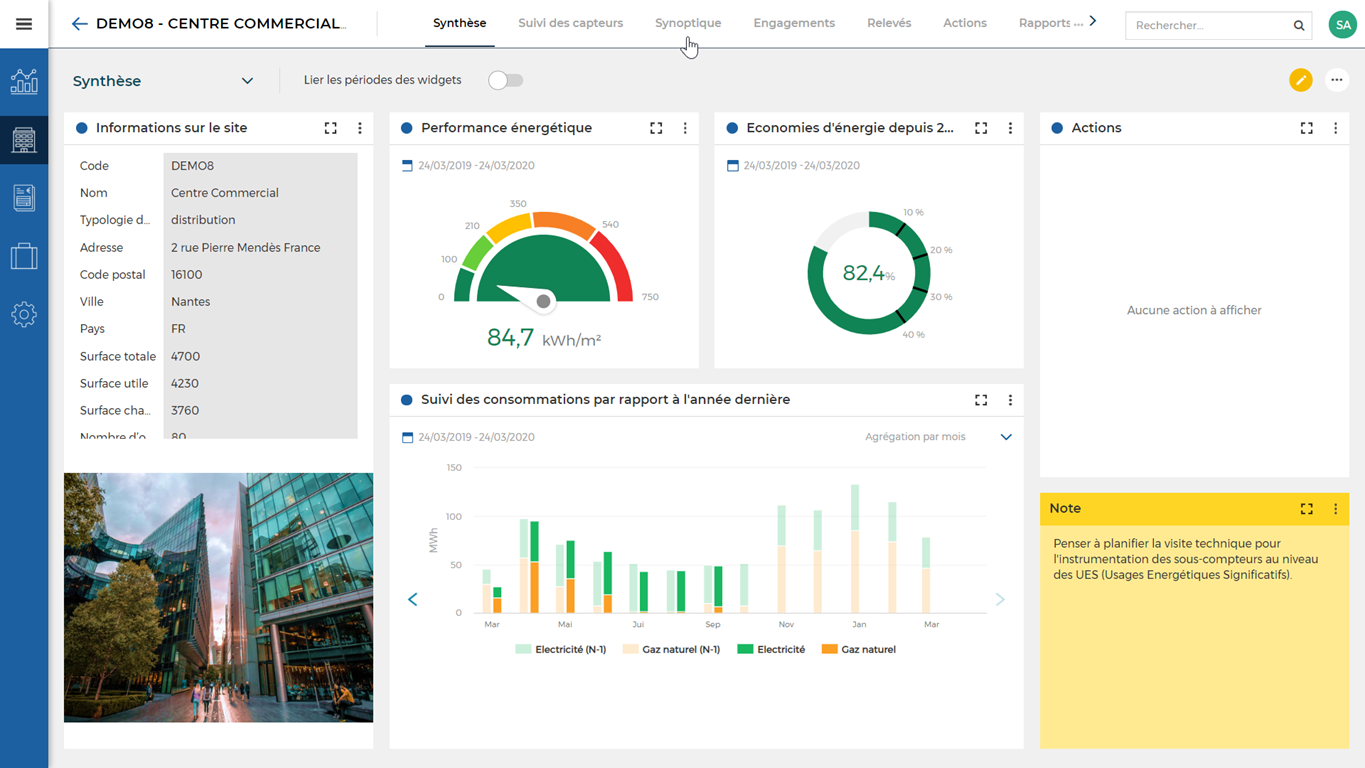
Task: Switch to Suivi des capteurs tab
Action: click(x=570, y=23)
